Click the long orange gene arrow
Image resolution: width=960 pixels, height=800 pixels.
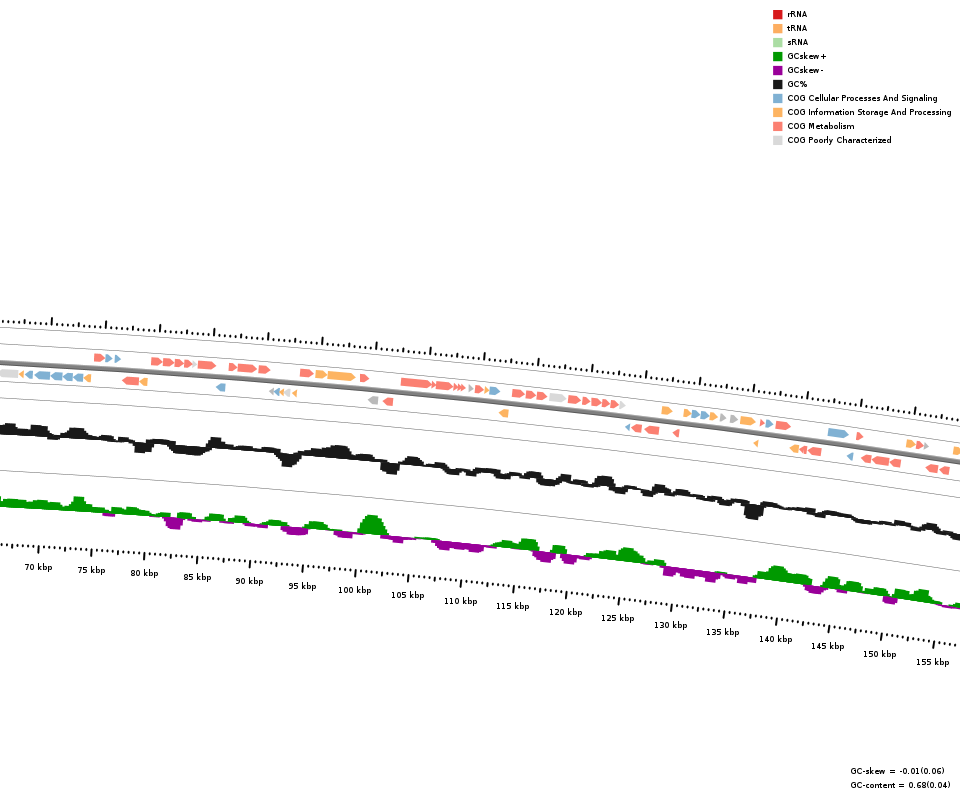click(340, 376)
